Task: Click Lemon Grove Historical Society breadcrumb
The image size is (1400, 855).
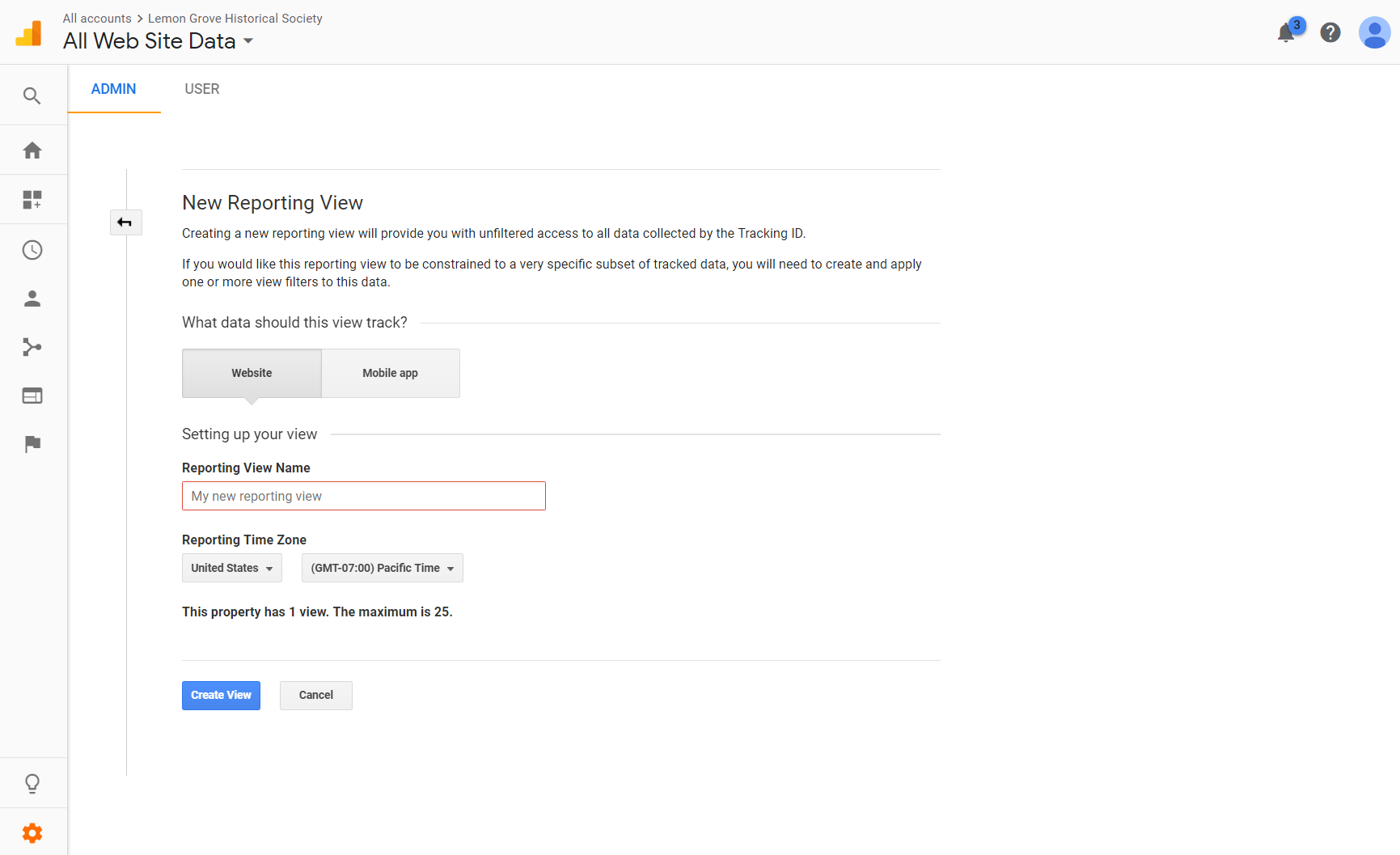Action: pyautogui.click(x=235, y=18)
